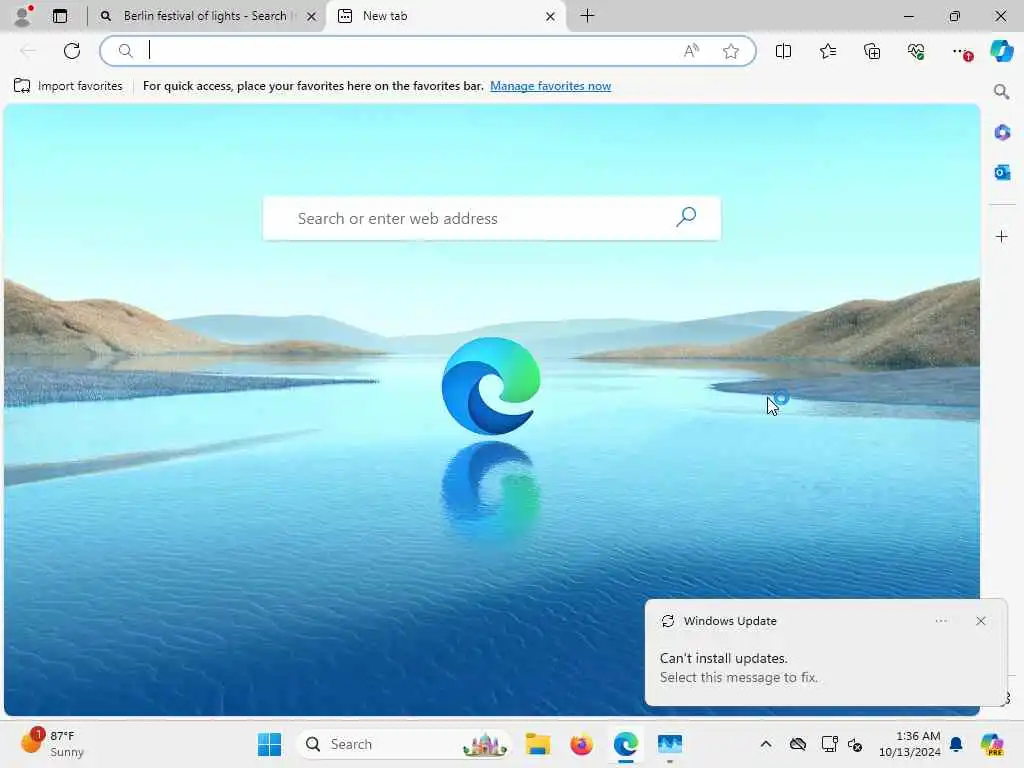
Task: Open Copilot preview taskbar icon
Action: pos(992,744)
